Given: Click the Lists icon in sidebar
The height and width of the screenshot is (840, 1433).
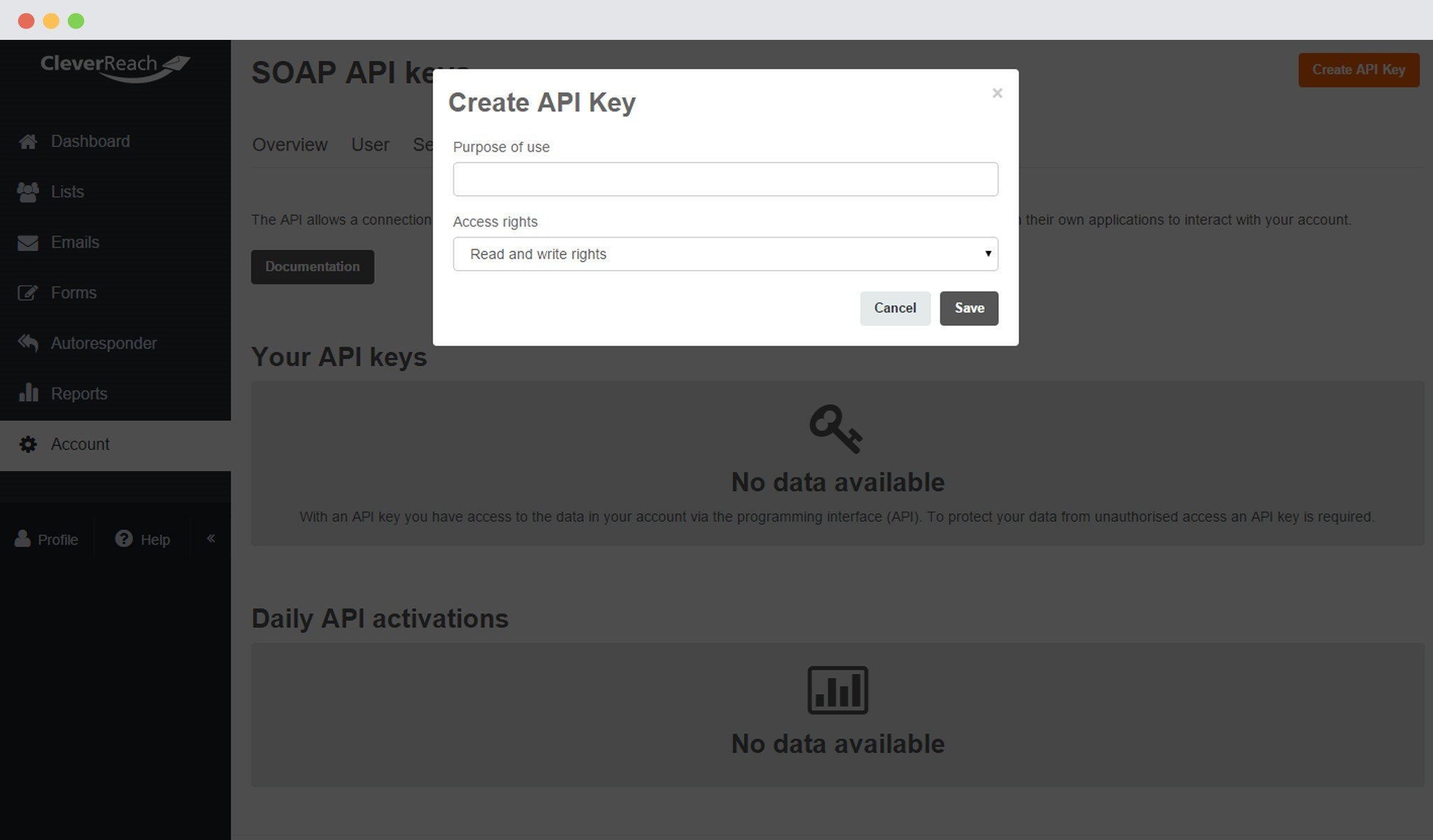Looking at the screenshot, I should pos(28,191).
